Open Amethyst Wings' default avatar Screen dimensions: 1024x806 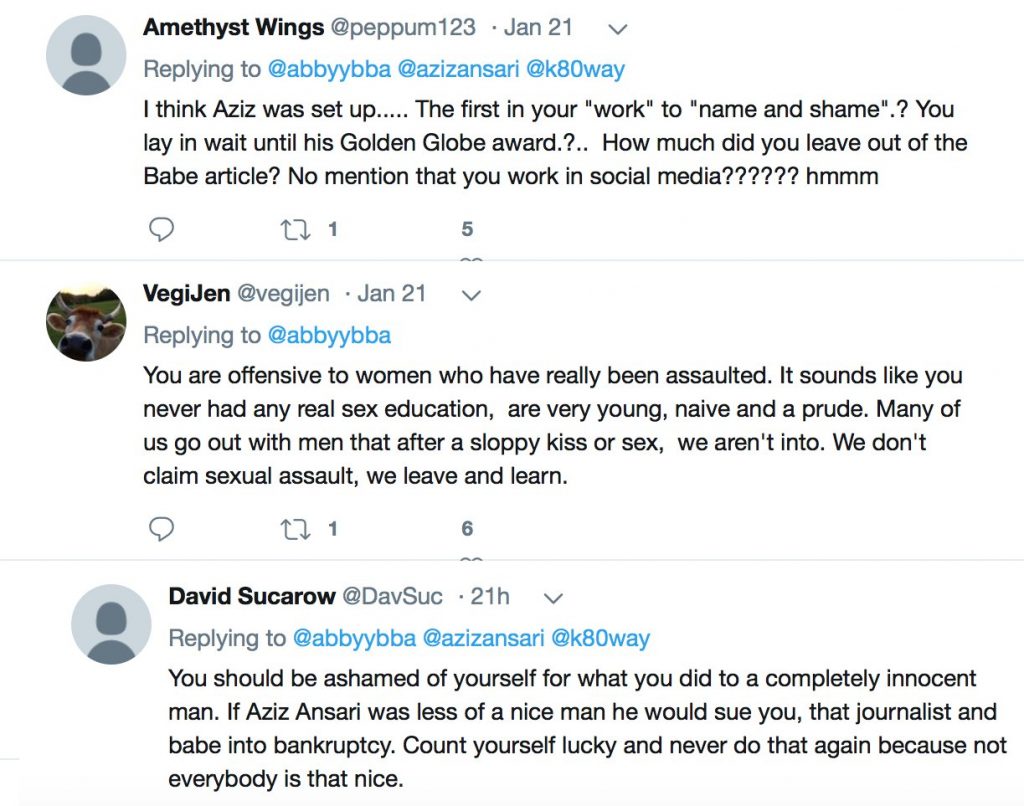(x=86, y=56)
